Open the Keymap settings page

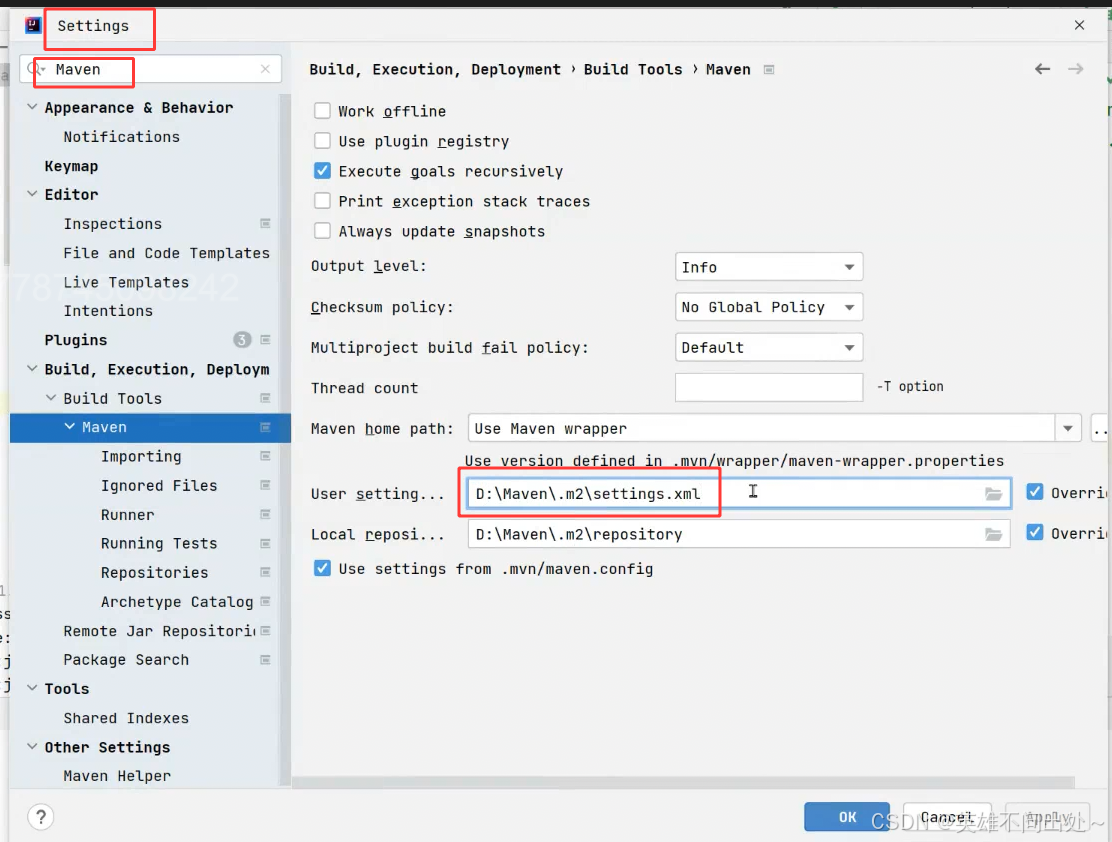click(x=72, y=166)
